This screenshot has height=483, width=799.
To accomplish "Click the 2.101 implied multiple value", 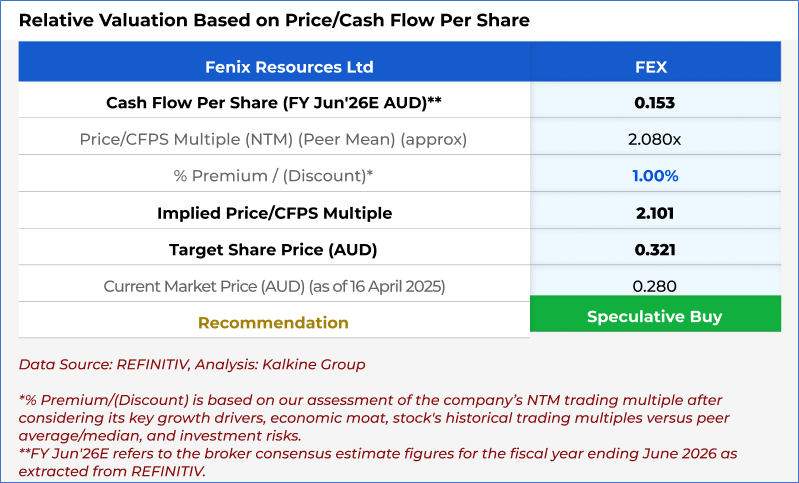I will point(655,213).
